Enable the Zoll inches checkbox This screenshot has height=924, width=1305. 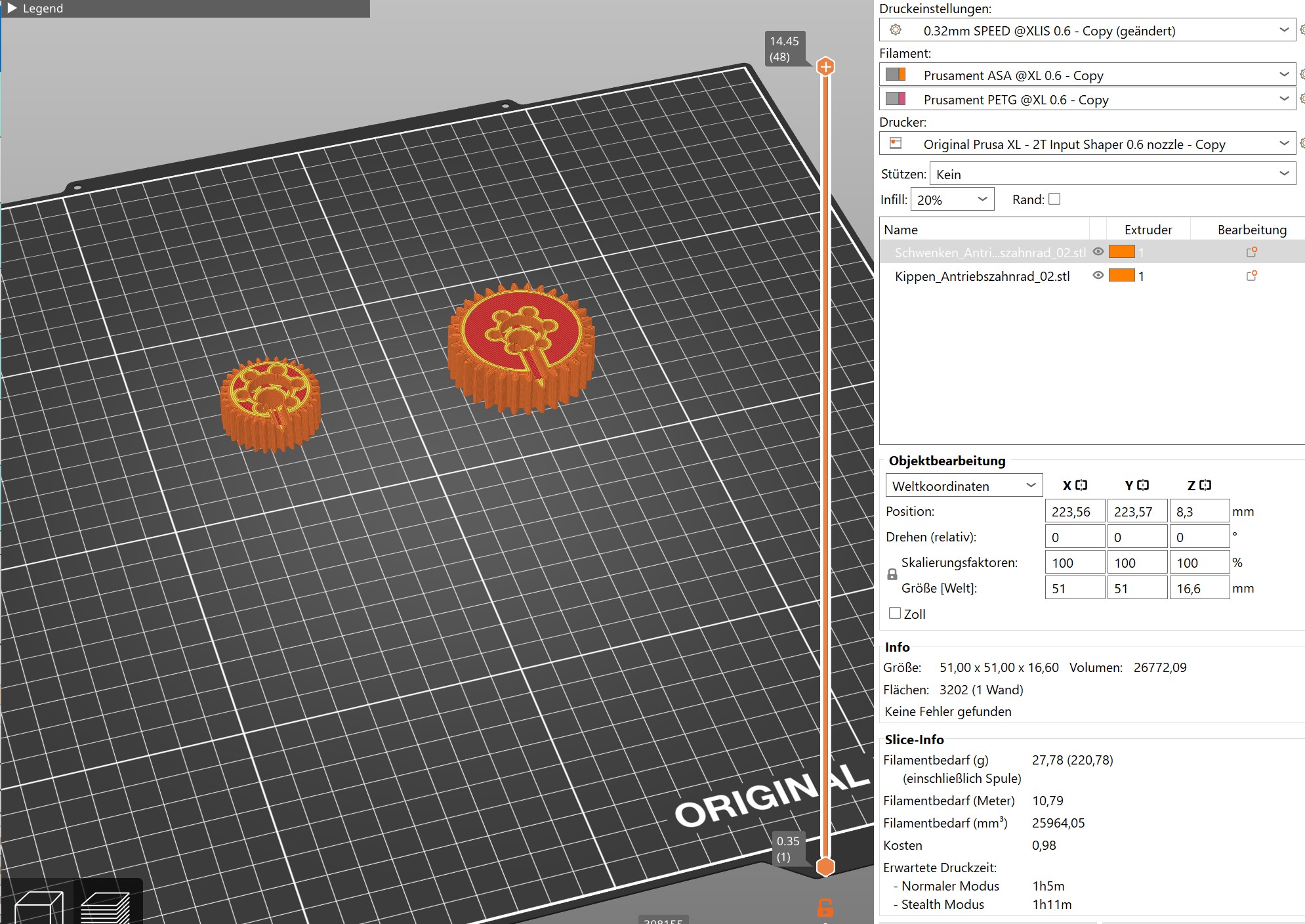(x=895, y=613)
